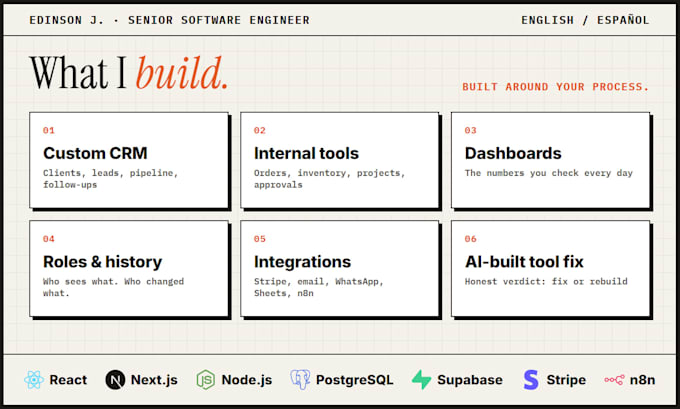Click the number 02 label
This screenshot has height=409, width=680.
tap(260, 131)
